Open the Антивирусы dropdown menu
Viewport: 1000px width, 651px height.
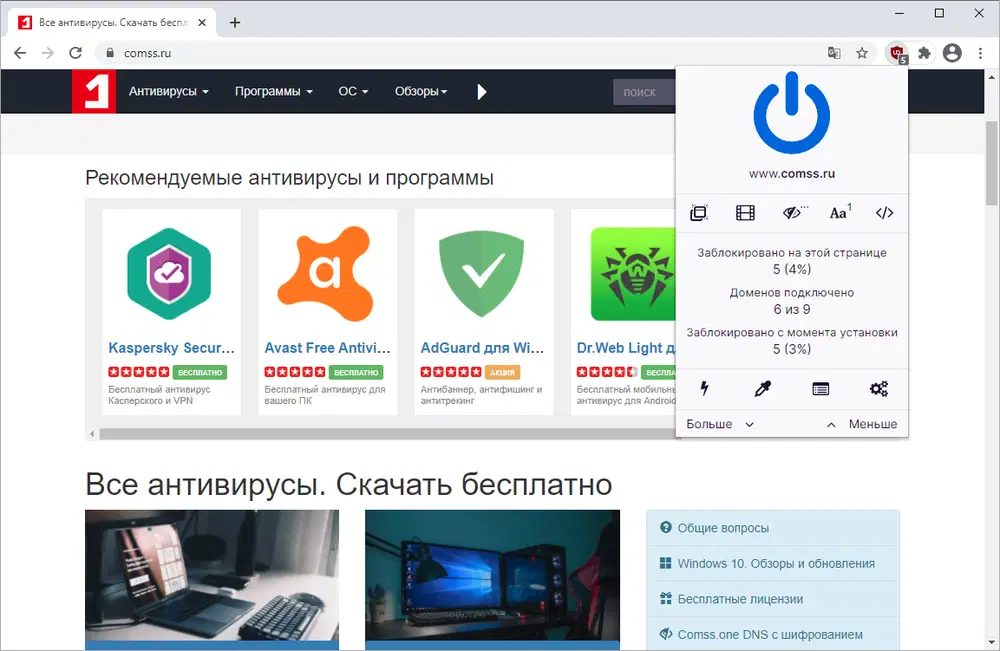point(168,91)
